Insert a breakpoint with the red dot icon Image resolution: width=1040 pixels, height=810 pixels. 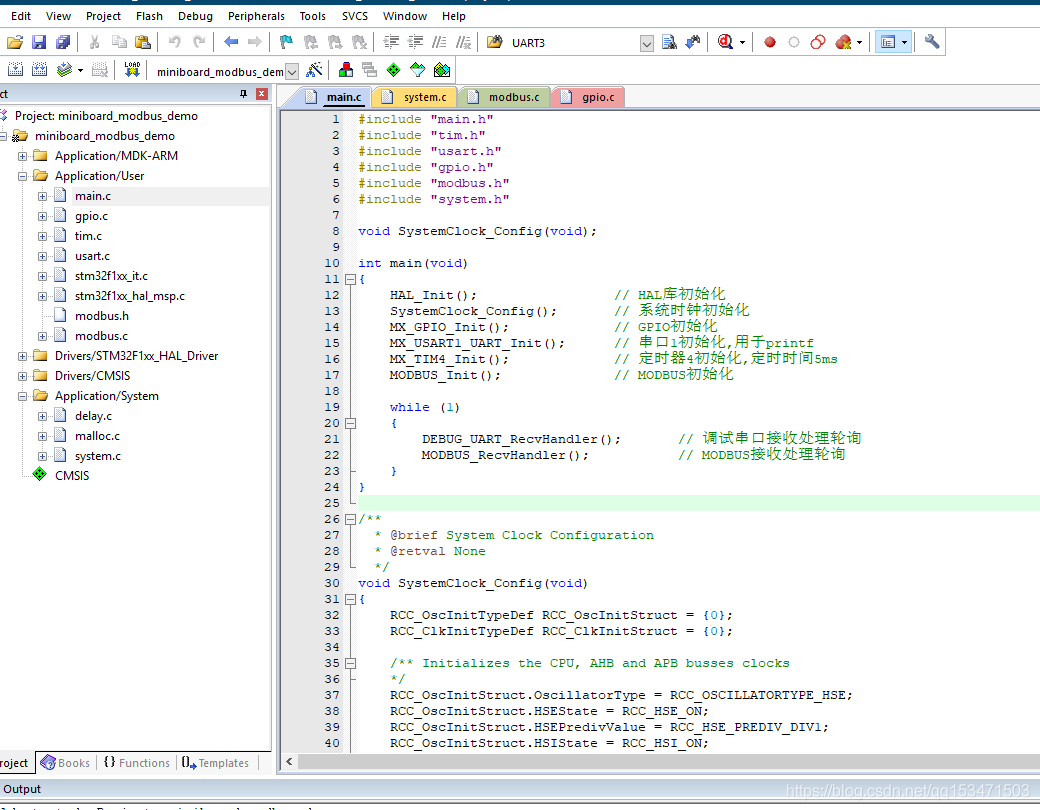tap(769, 42)
